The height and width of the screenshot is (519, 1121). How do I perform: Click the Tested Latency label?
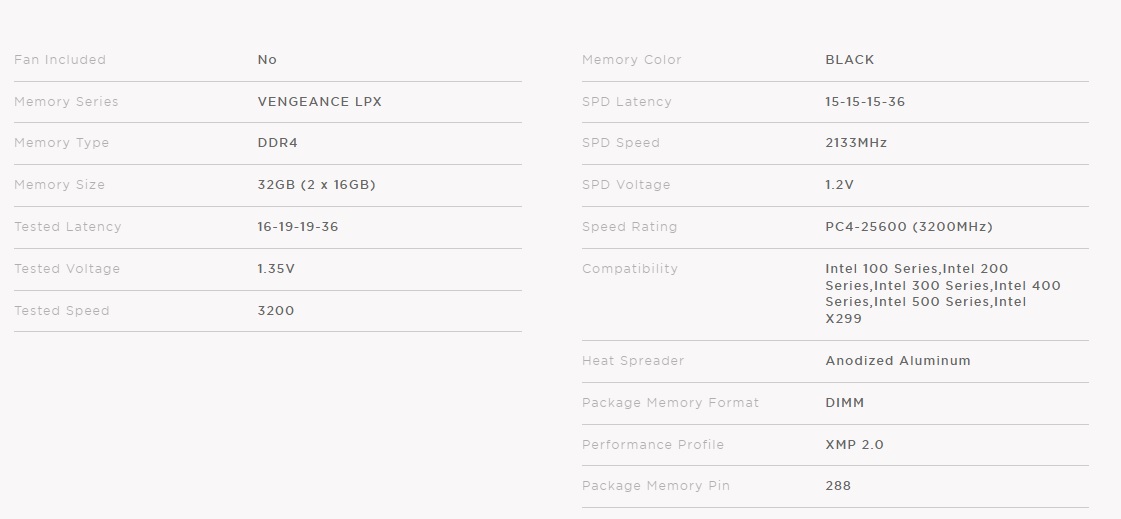point(68,227)
